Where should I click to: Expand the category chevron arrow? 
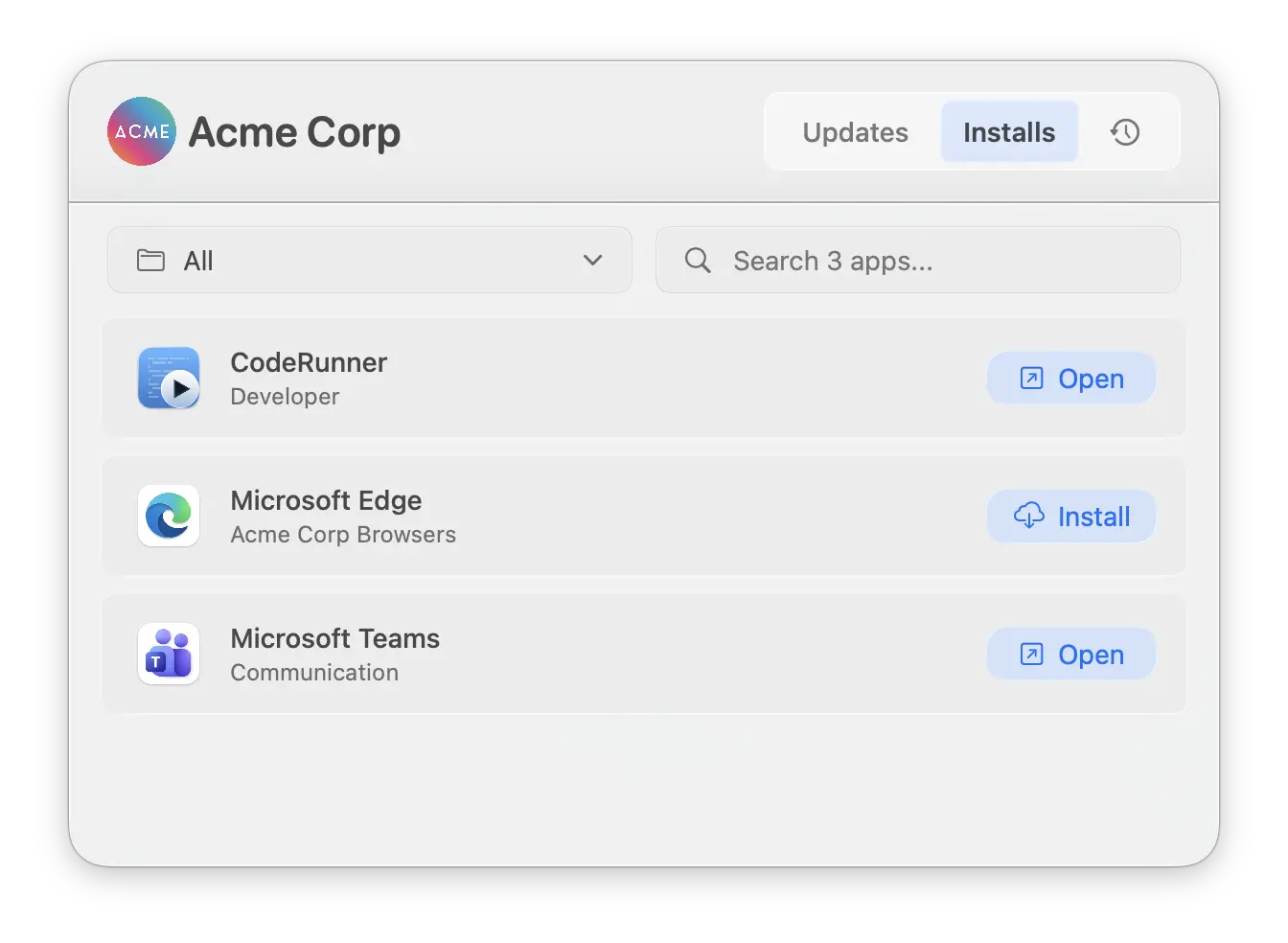point(593,260)
